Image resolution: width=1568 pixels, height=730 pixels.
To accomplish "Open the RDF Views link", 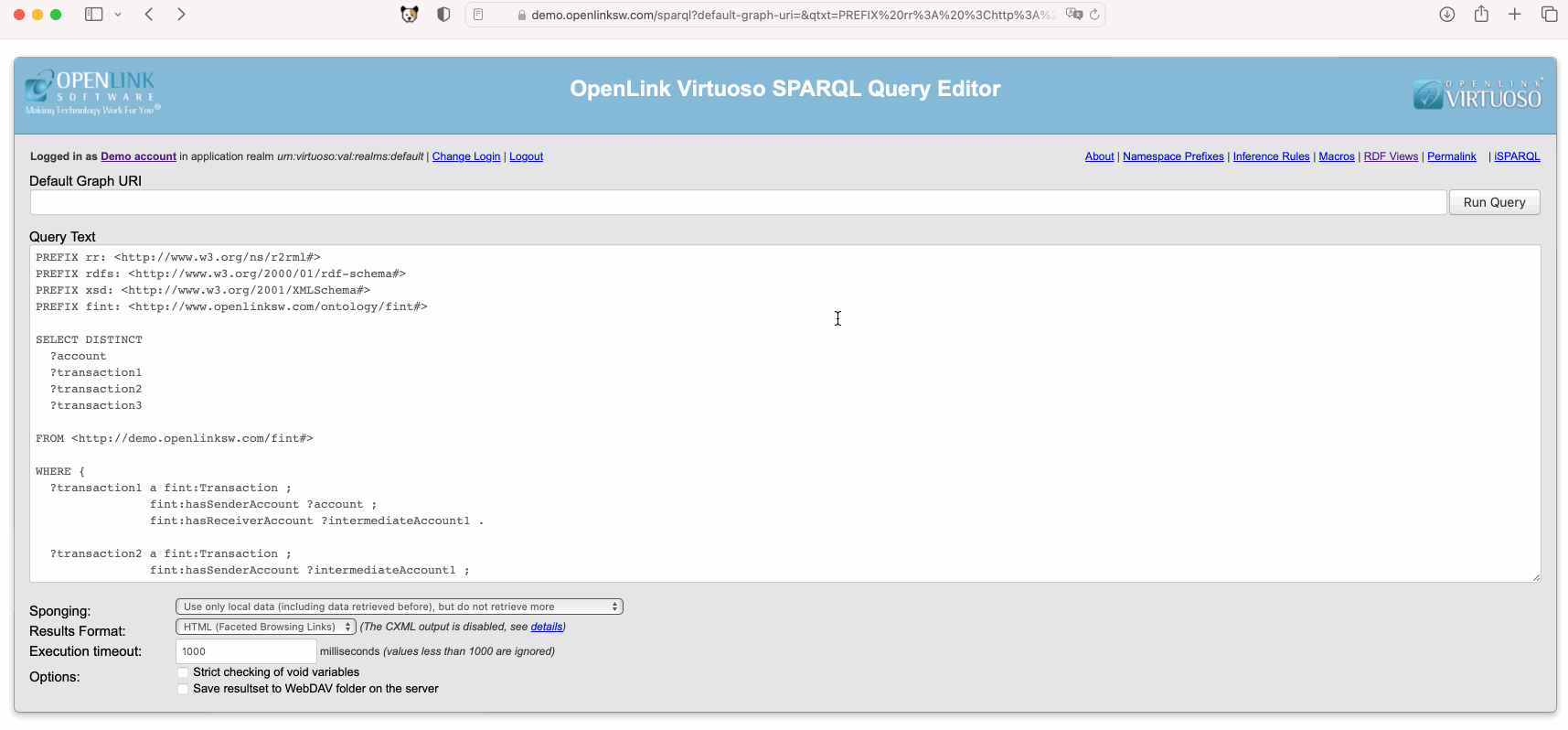I will pyautogui.click(x=1391, y=156).
